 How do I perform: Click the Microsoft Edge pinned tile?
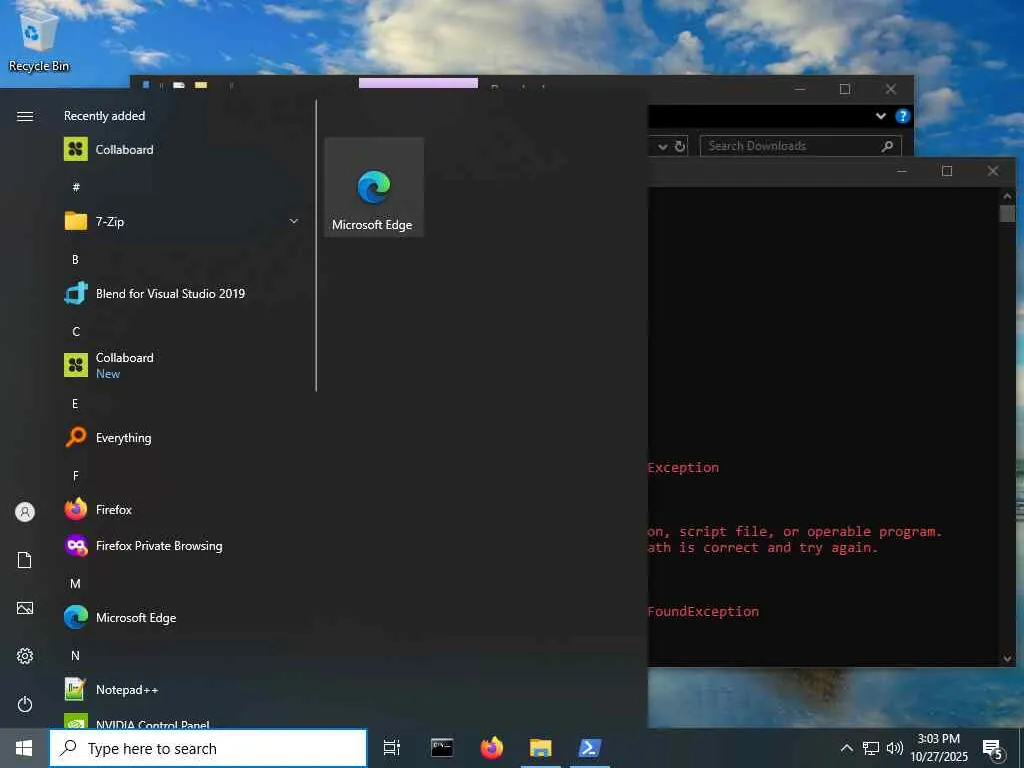click(x=374, y=187)
